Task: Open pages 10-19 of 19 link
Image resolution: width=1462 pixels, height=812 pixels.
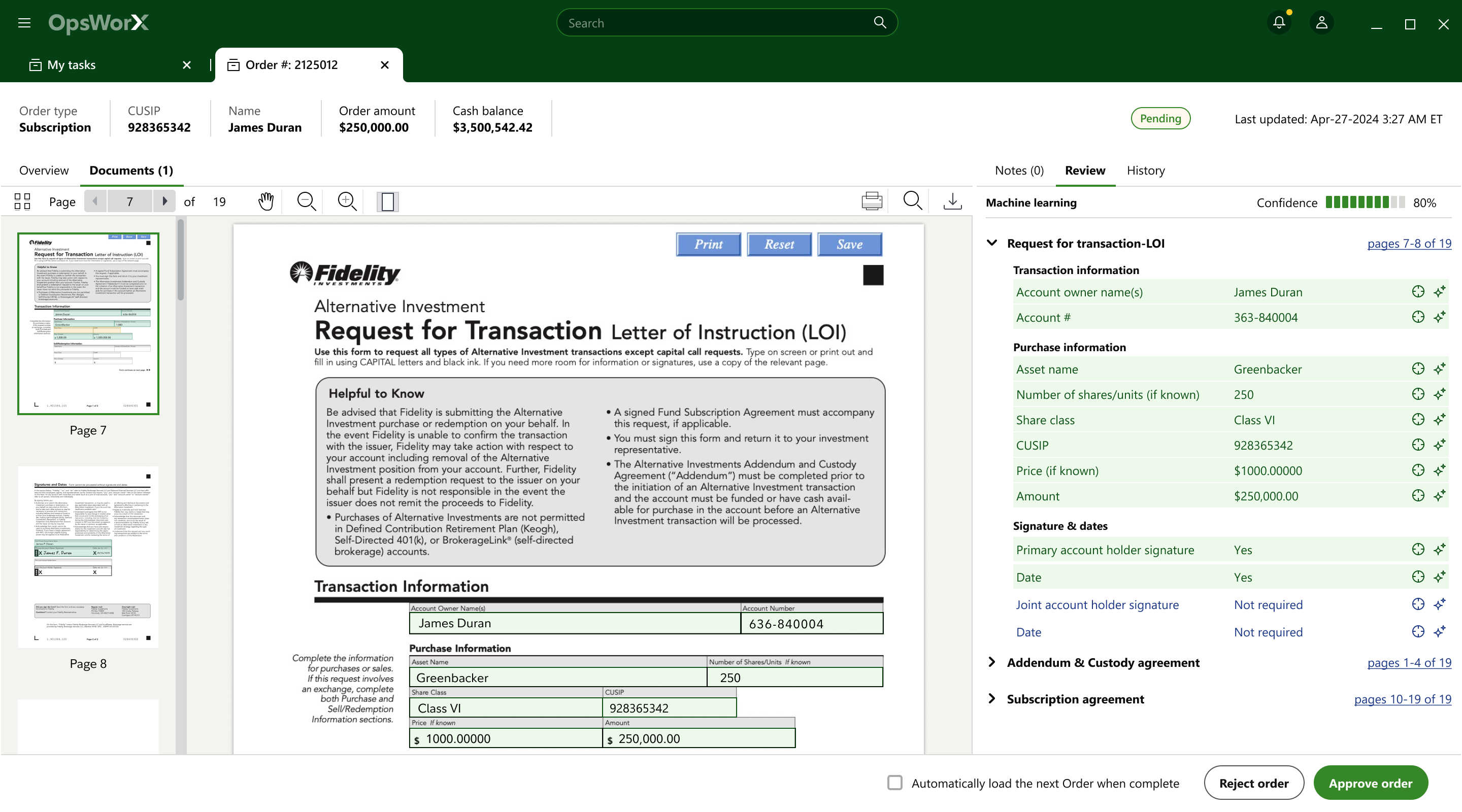Action: tap(1403, 698)
